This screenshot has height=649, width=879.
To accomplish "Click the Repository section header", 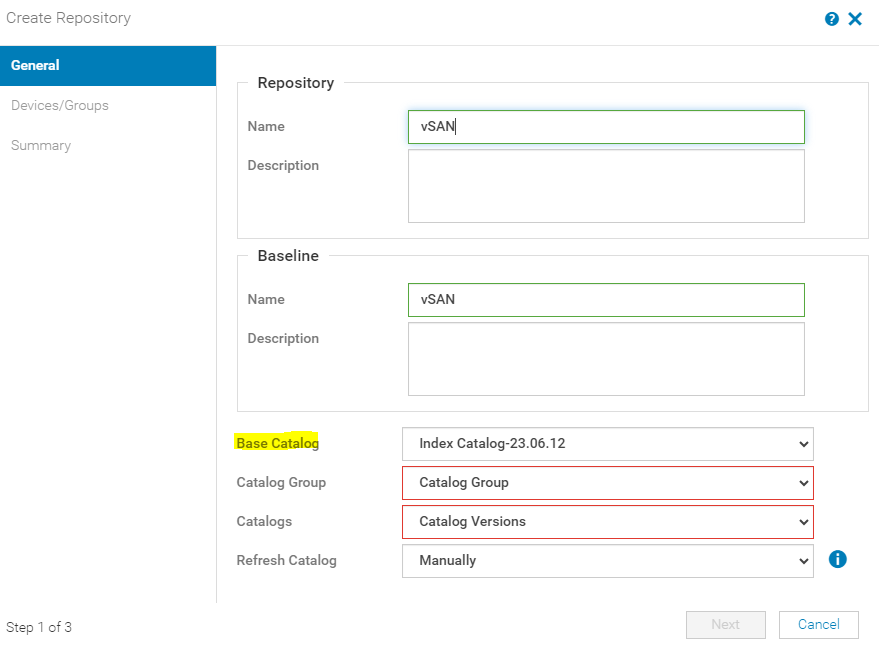I will tap(294, 83).
